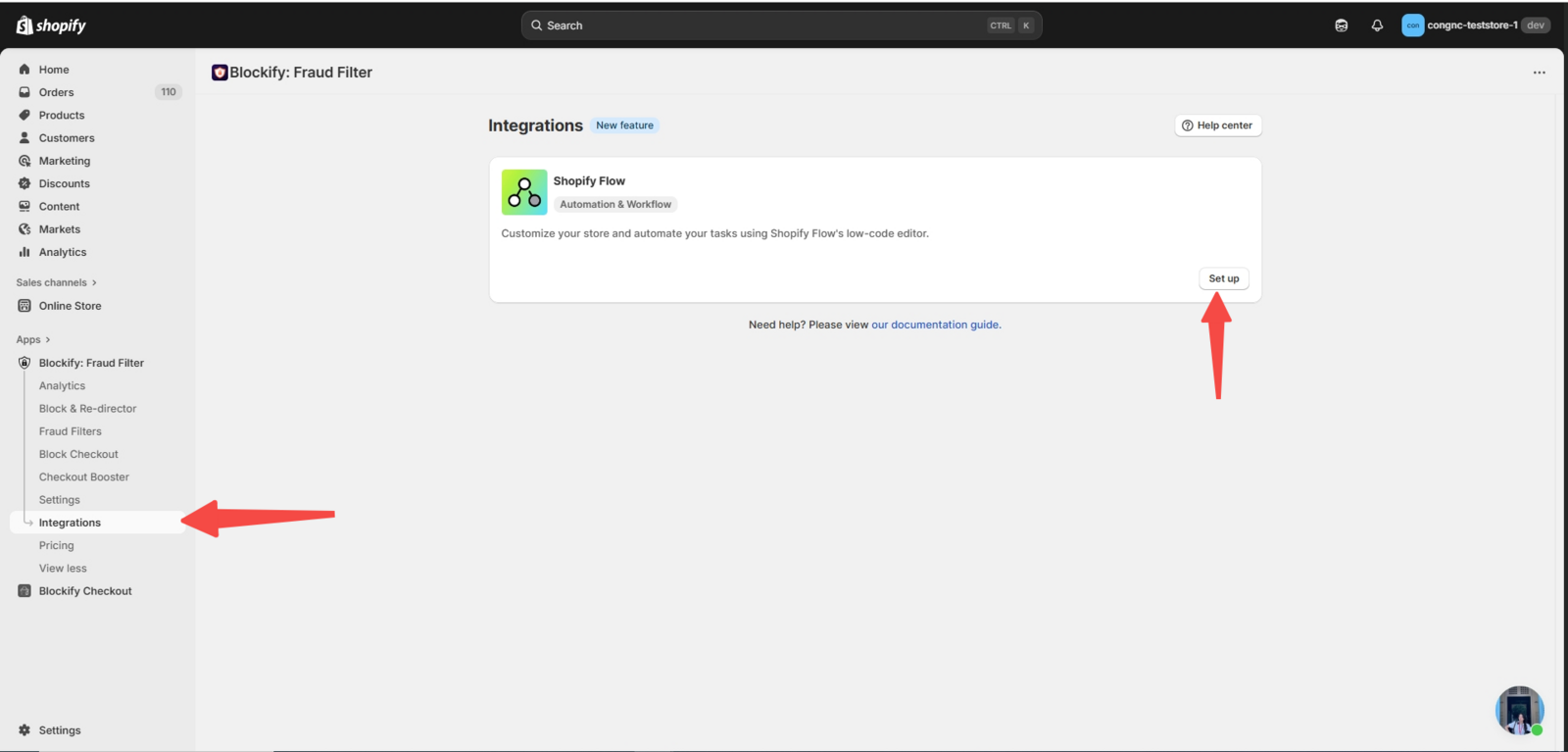Screen dimensions: 1568x752
Task: Click into the Search field
Action: [781, 25]
